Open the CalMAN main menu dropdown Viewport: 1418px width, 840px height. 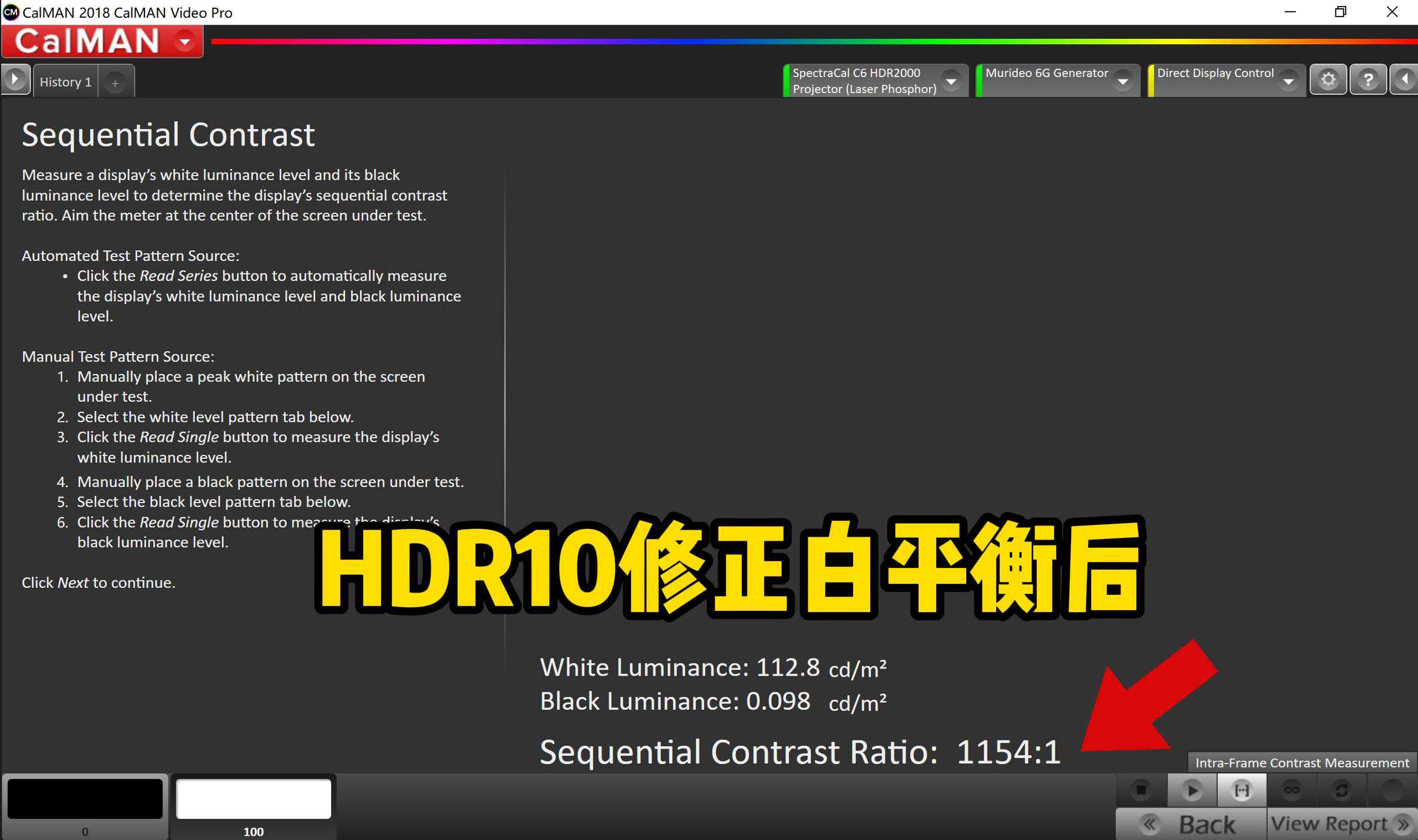pos(185,42)
